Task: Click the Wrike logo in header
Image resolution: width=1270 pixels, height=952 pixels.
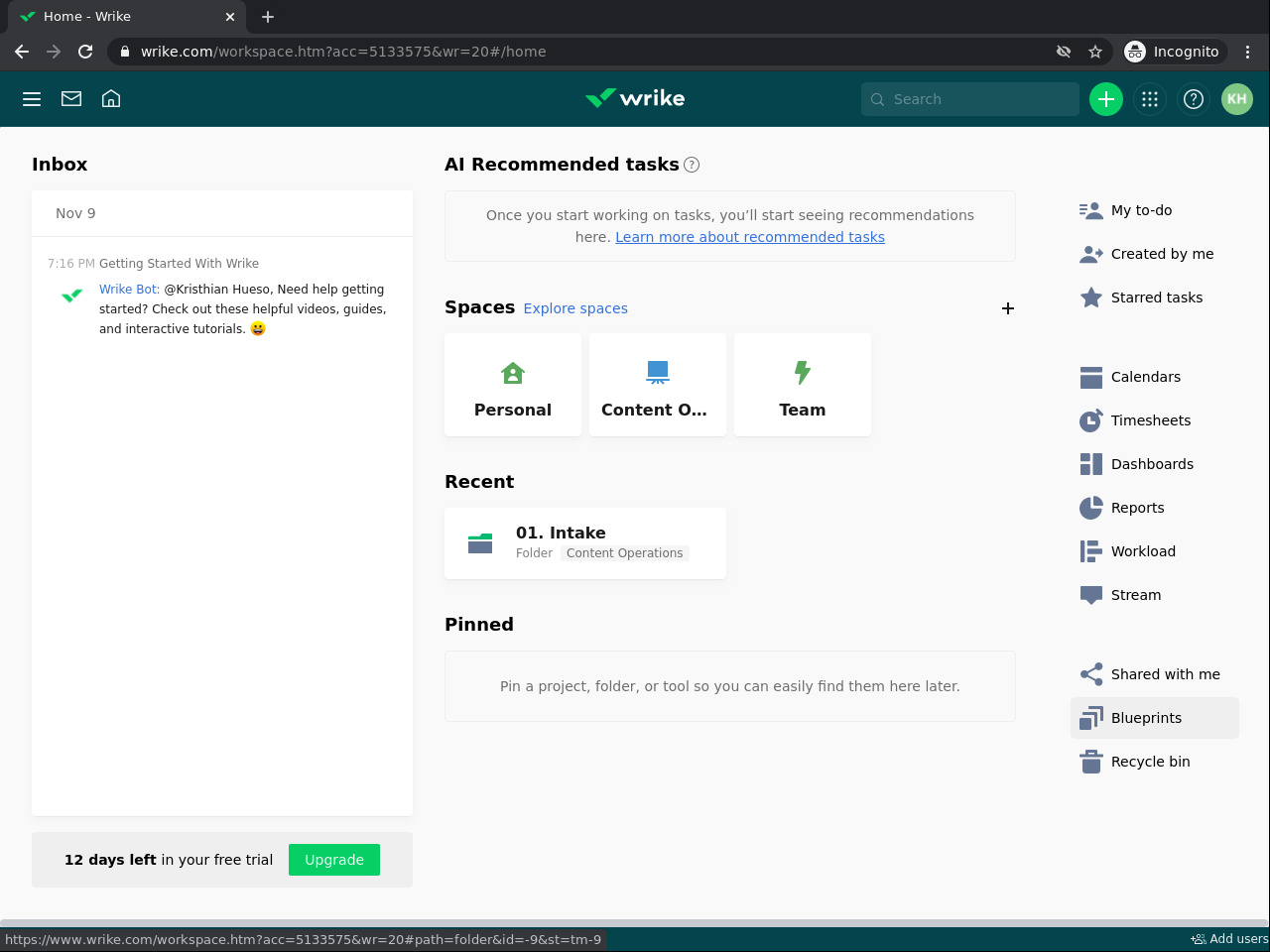Action: 635,98
